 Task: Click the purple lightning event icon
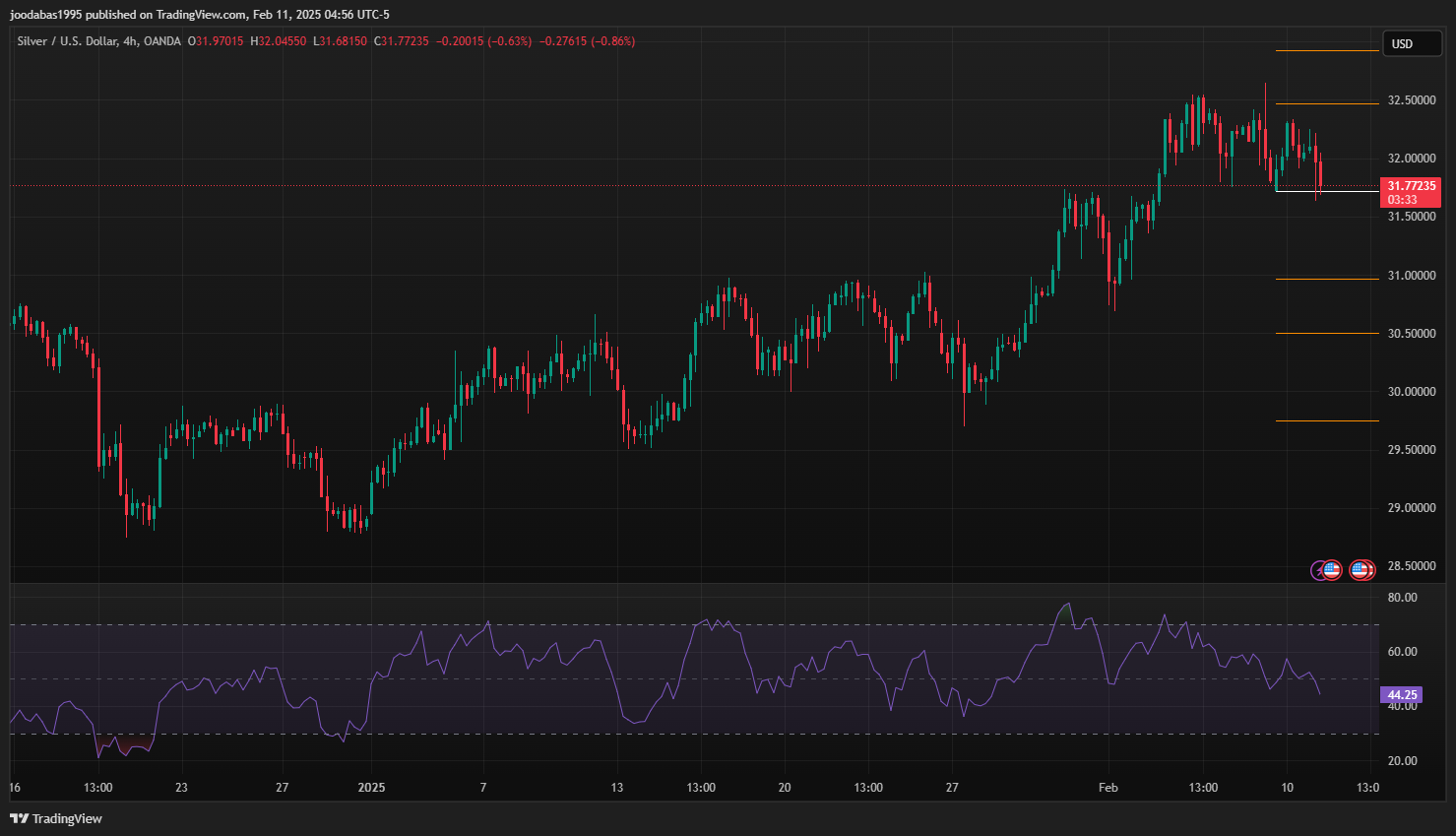pyautogui.click(x=1317, y=570)
